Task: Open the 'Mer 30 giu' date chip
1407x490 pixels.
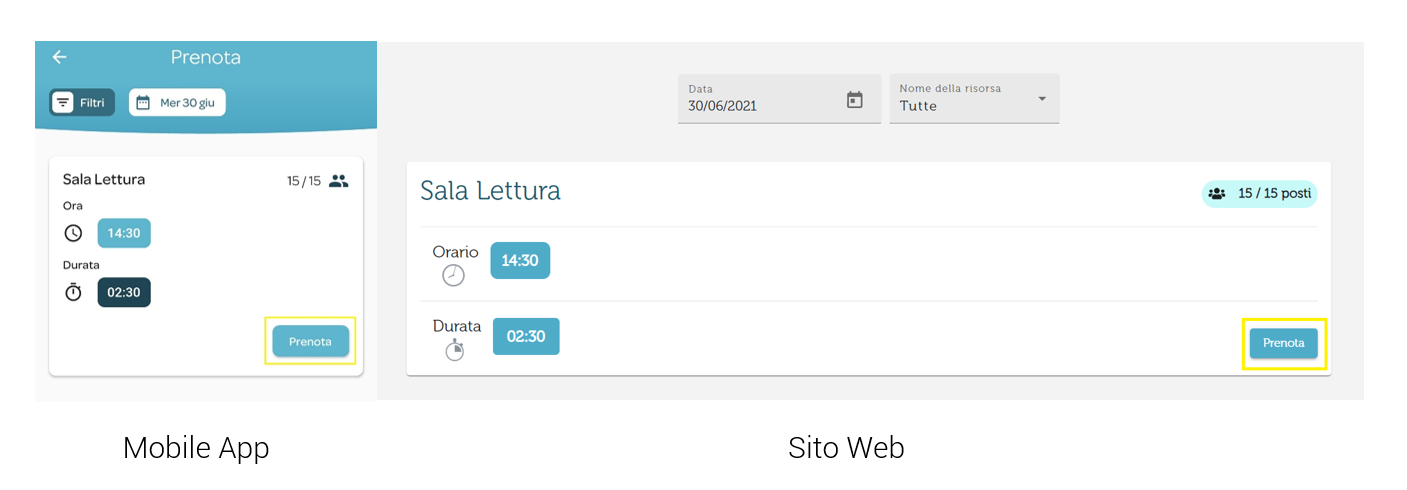Action: (x=177, y=102)
